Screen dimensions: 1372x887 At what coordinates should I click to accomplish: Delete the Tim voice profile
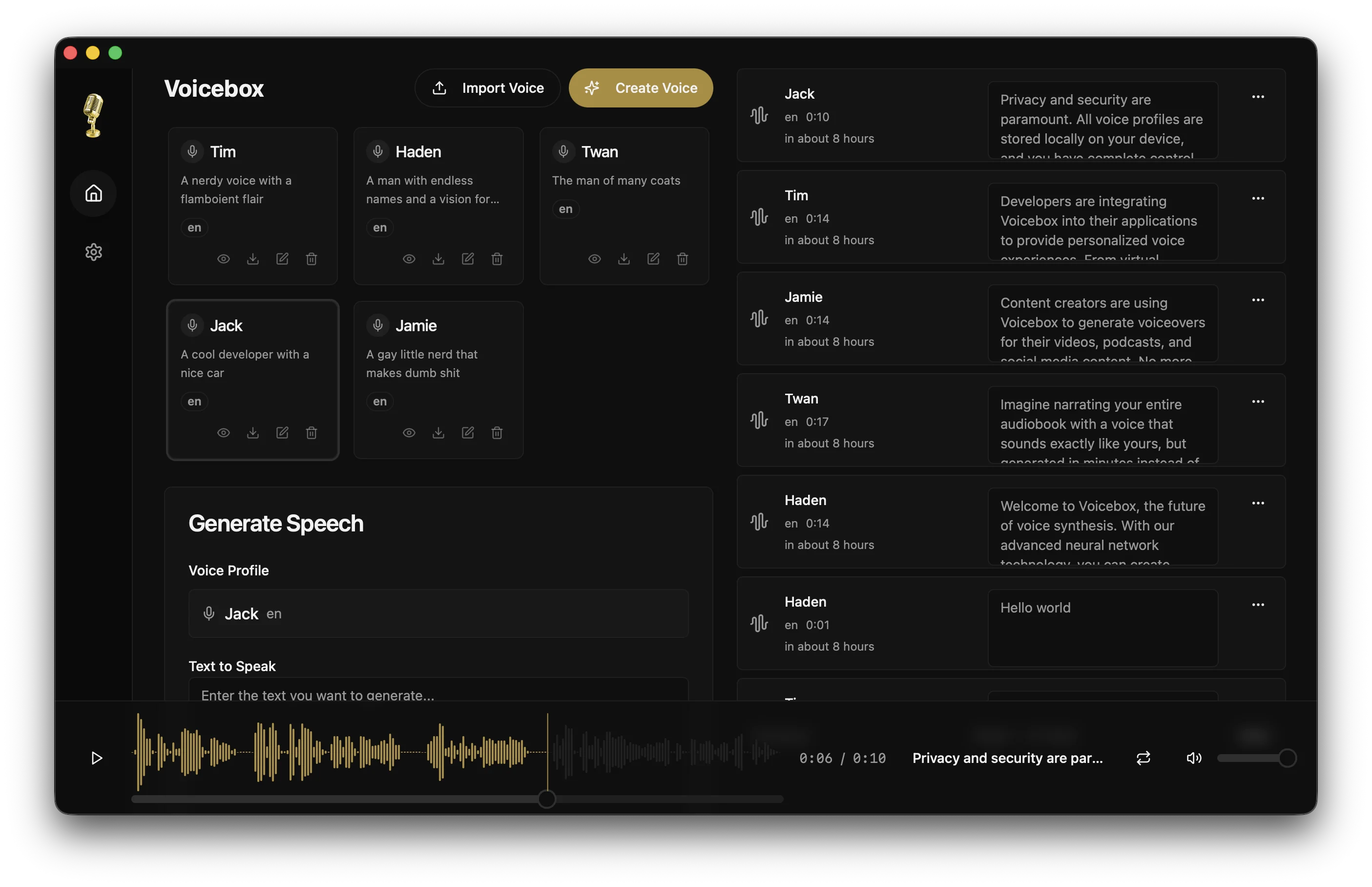click(312, 258)
